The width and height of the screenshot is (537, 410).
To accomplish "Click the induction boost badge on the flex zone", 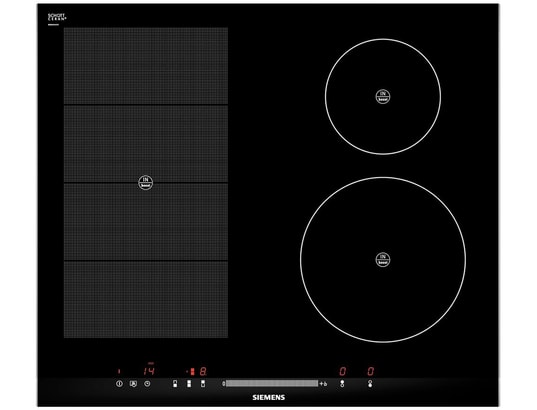I will [x=146, y=183].
